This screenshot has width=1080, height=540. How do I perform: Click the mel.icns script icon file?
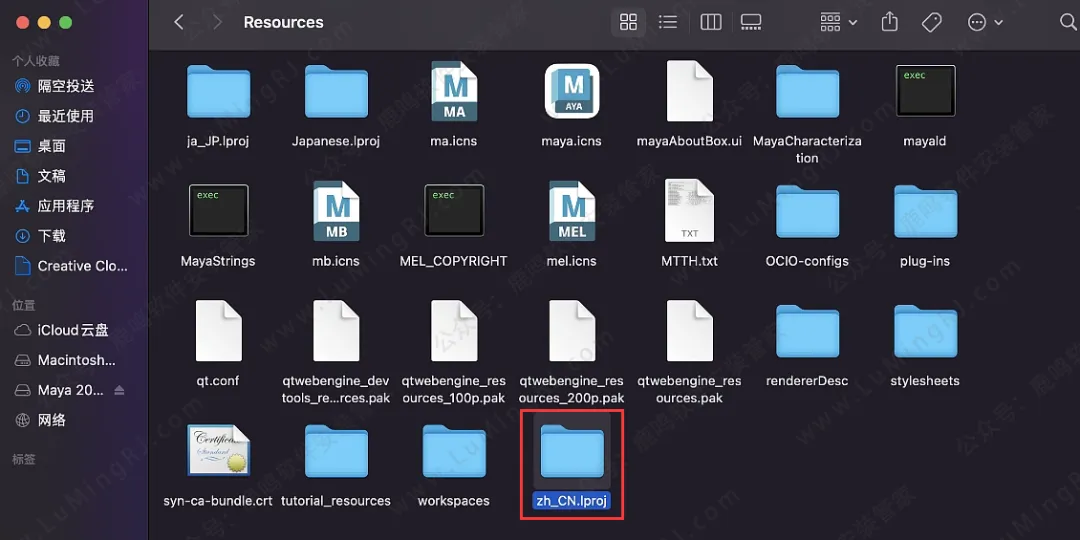(x=571, y=212)
